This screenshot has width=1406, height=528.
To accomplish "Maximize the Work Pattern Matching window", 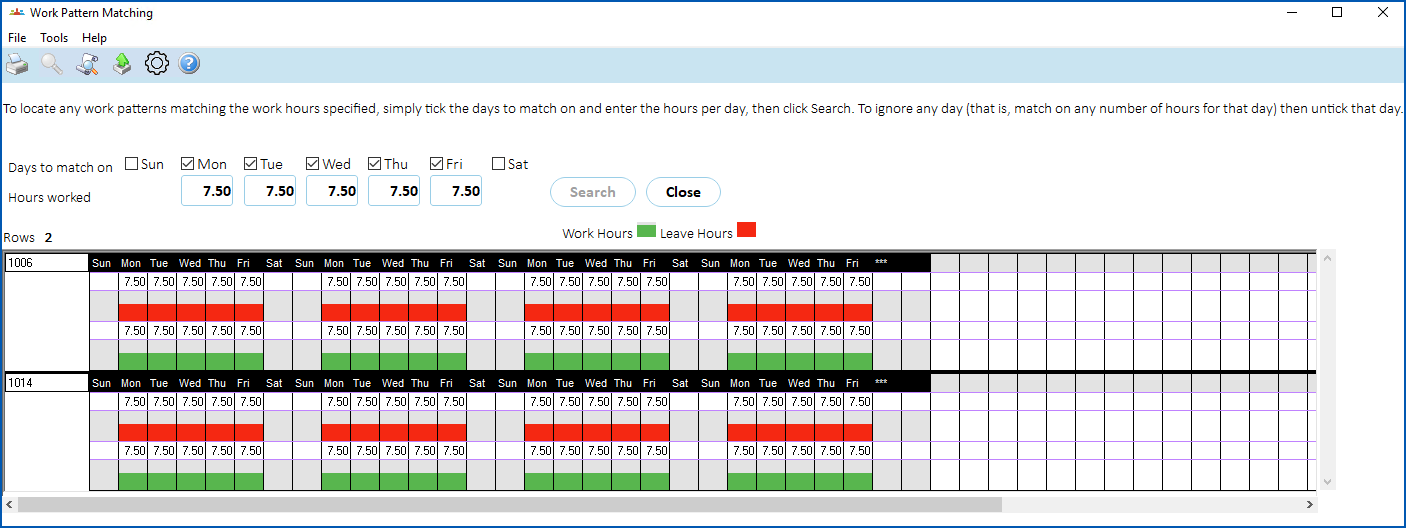I will tap(1337, 13).
